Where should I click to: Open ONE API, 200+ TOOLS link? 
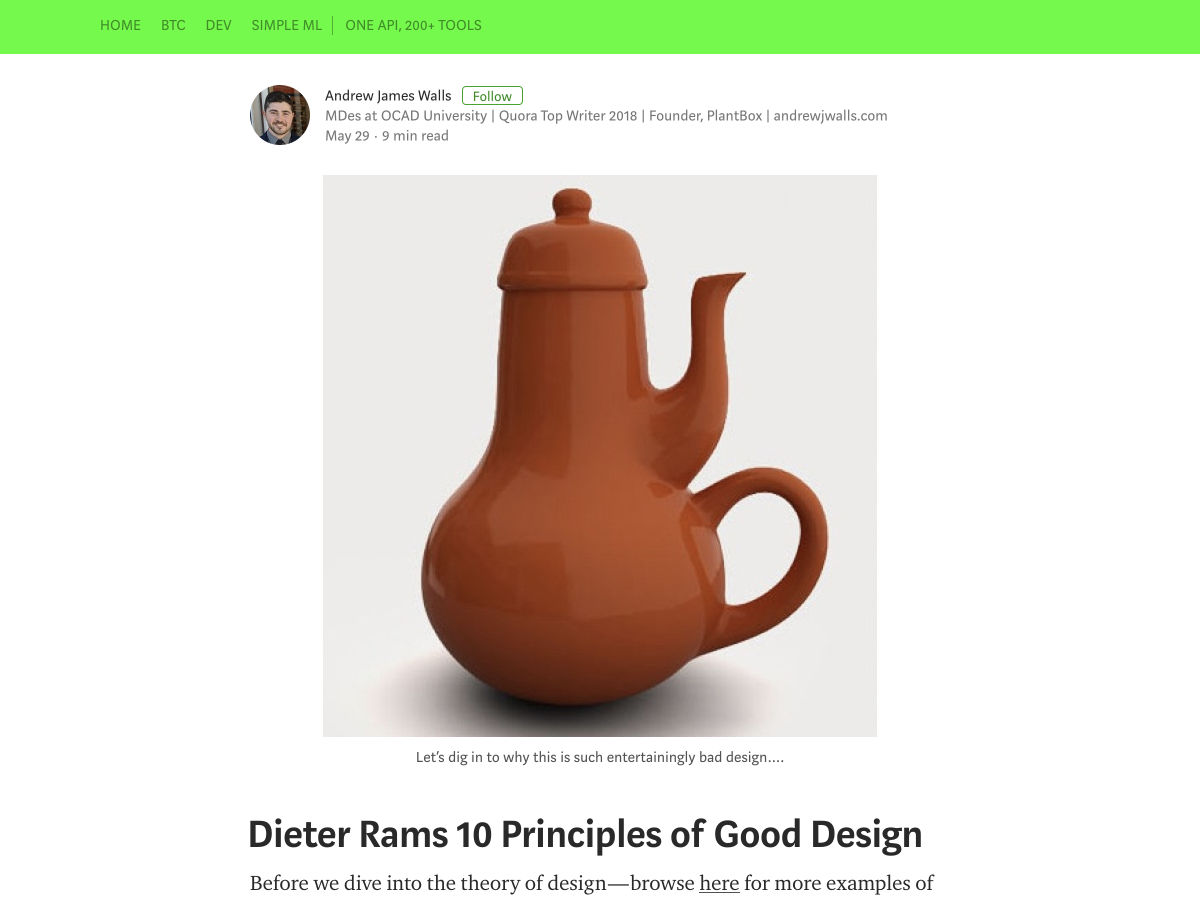tap(413, 25)
